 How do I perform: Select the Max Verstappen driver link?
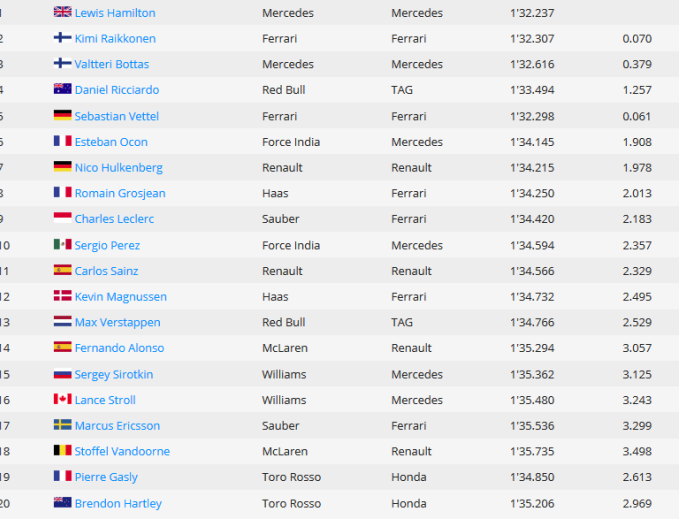click(x=117, y=322)
